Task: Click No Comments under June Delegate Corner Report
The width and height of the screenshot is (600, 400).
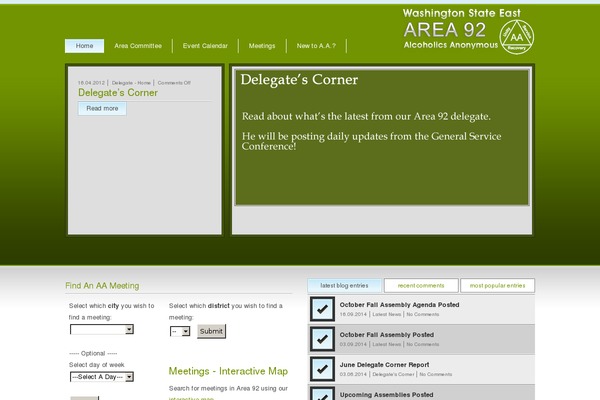Action: (435, 374)
